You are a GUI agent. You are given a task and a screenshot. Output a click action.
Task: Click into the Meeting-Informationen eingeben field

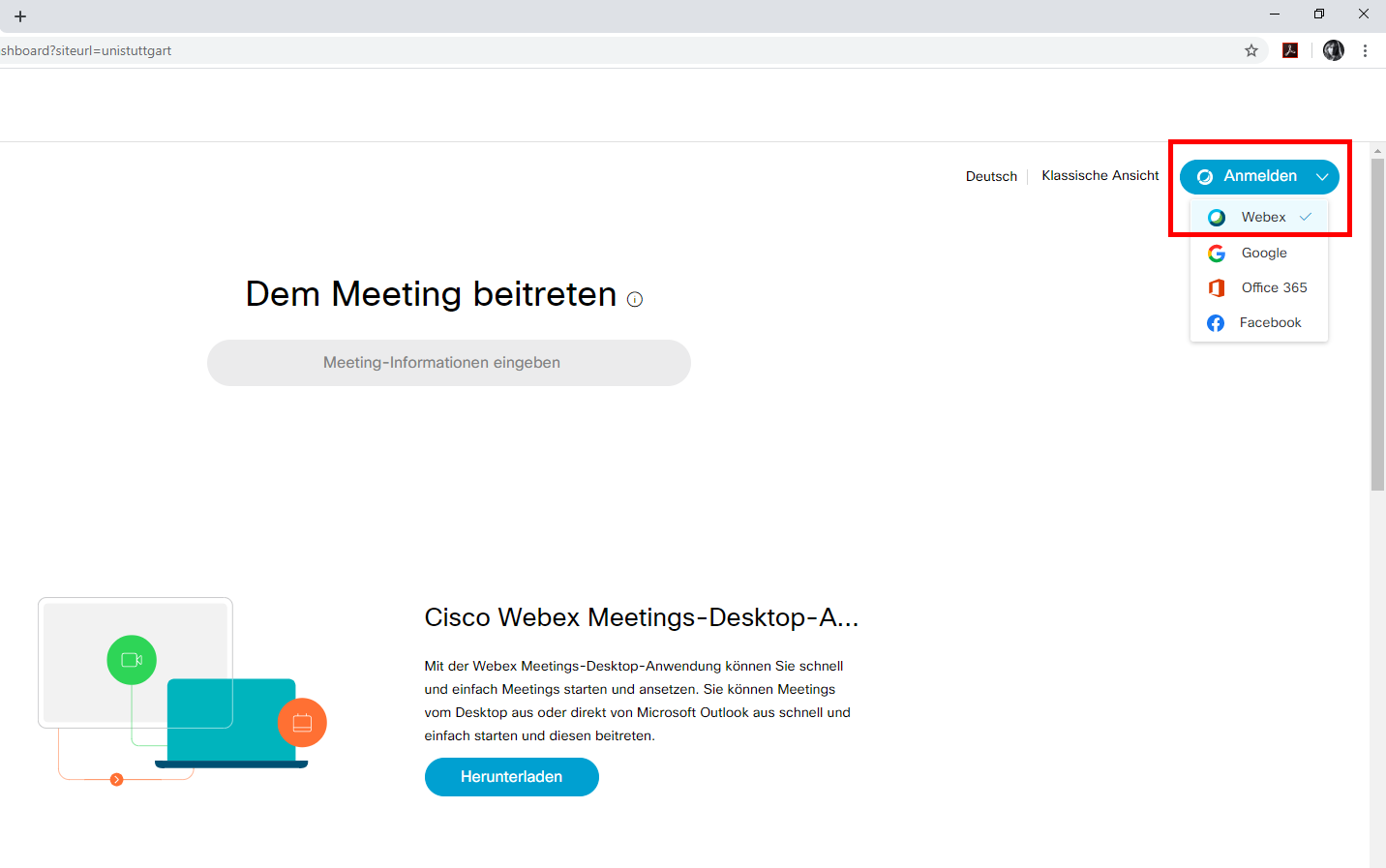(x=449, y=363)
